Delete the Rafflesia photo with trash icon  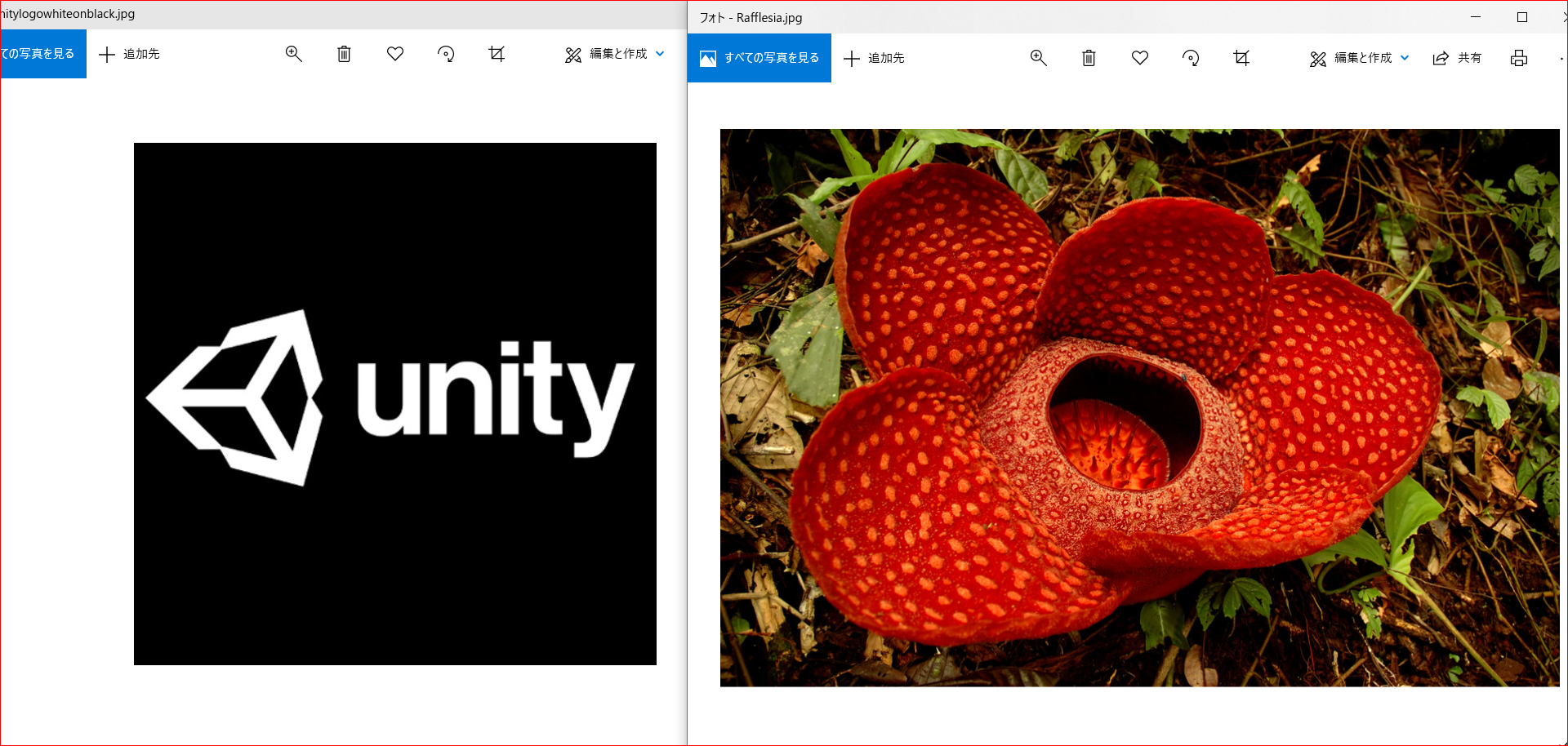1089,58
